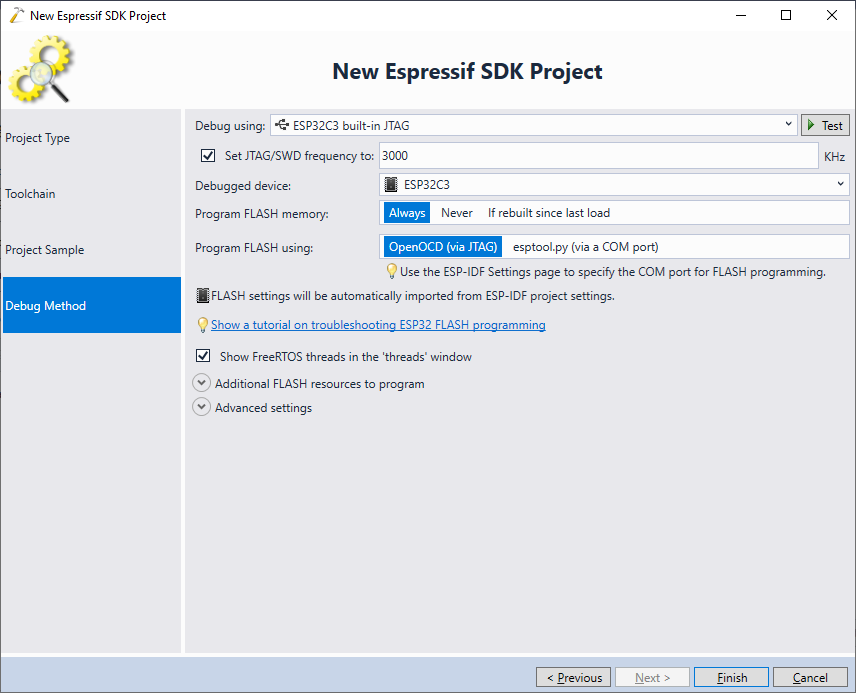Click the hammer icon in the title bar
Screen dimensions: 856x693
click(x=16, y=15)
